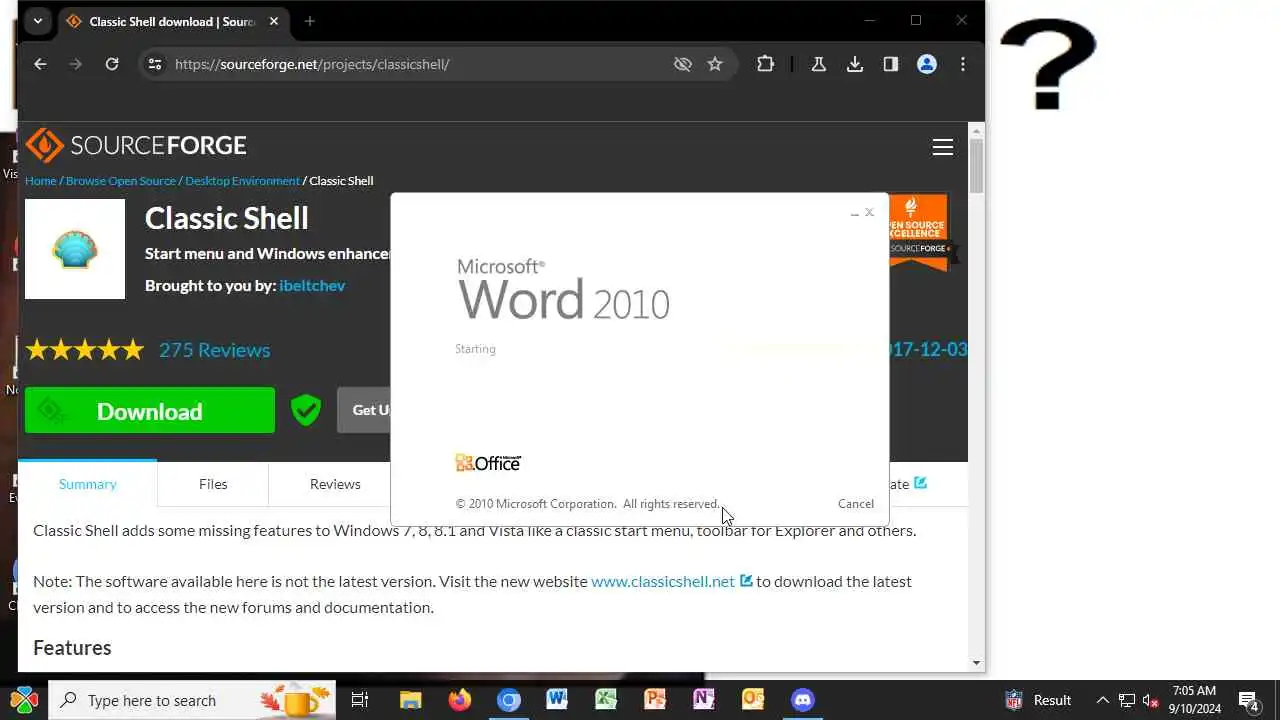Open Discord from taskbar
The image size is (1280, 720).
[803, 700]
